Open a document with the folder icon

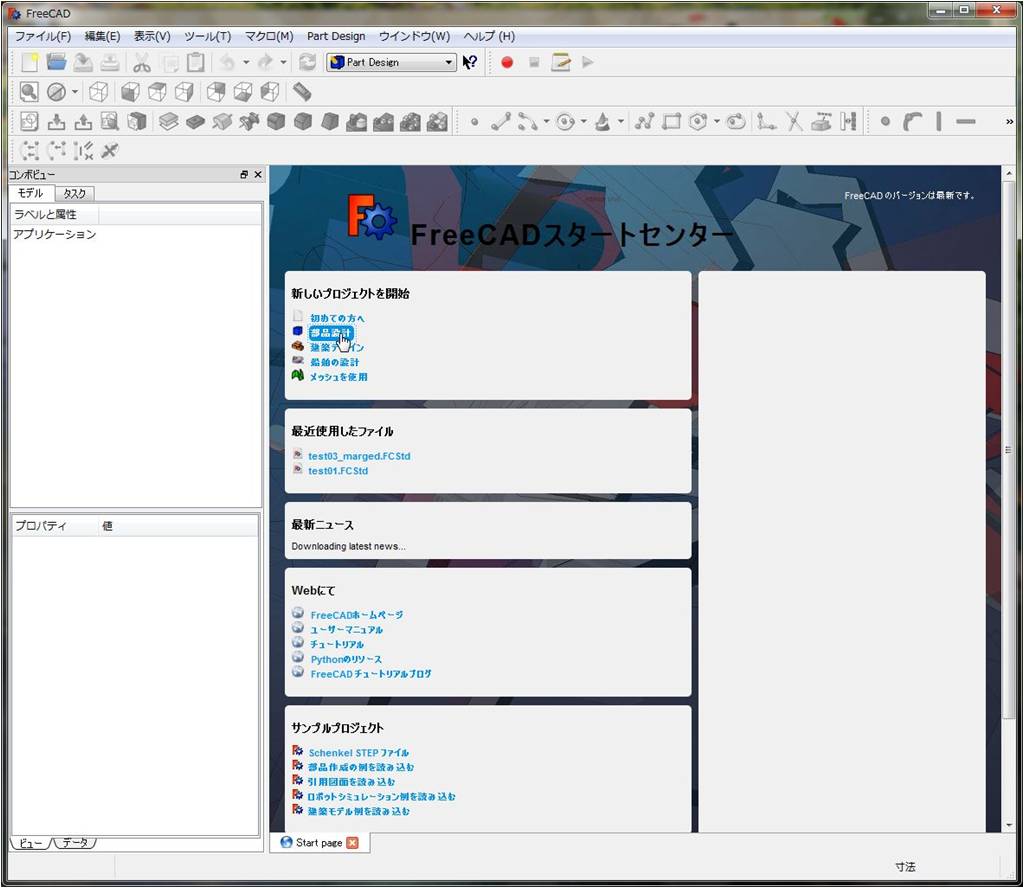coord(56,63)
